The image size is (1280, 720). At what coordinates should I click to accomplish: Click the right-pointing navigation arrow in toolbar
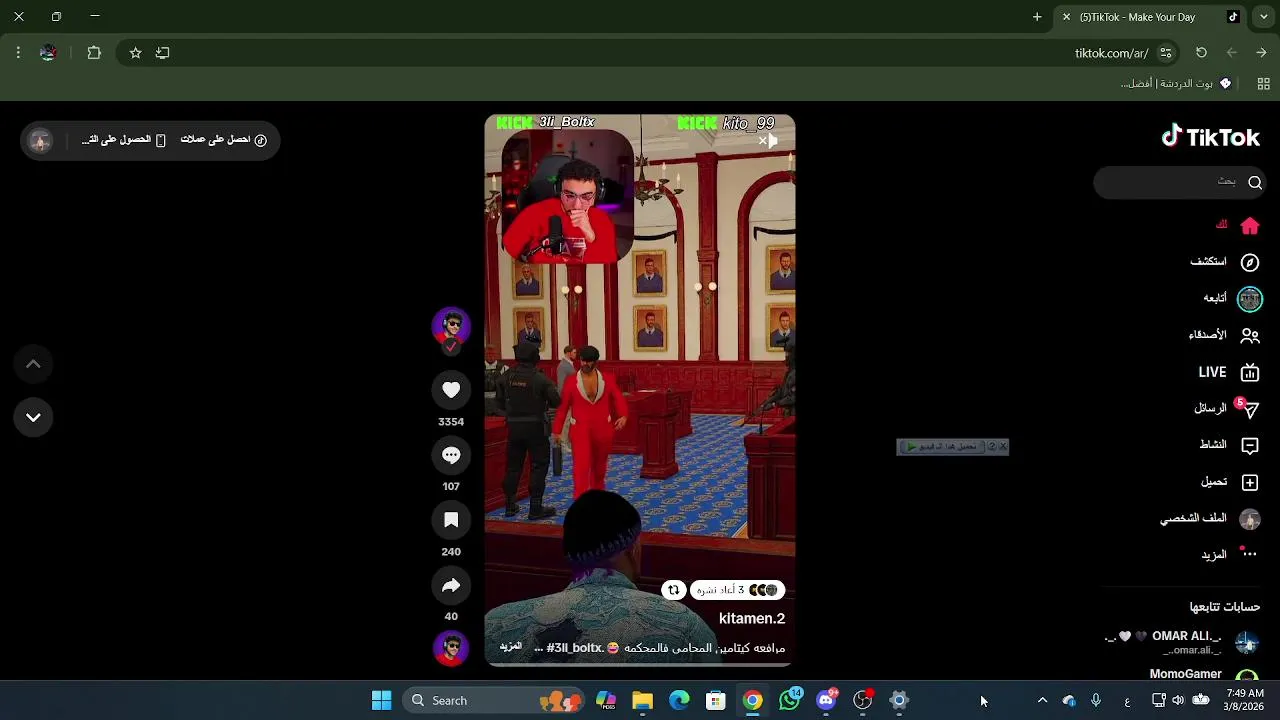1261,53
